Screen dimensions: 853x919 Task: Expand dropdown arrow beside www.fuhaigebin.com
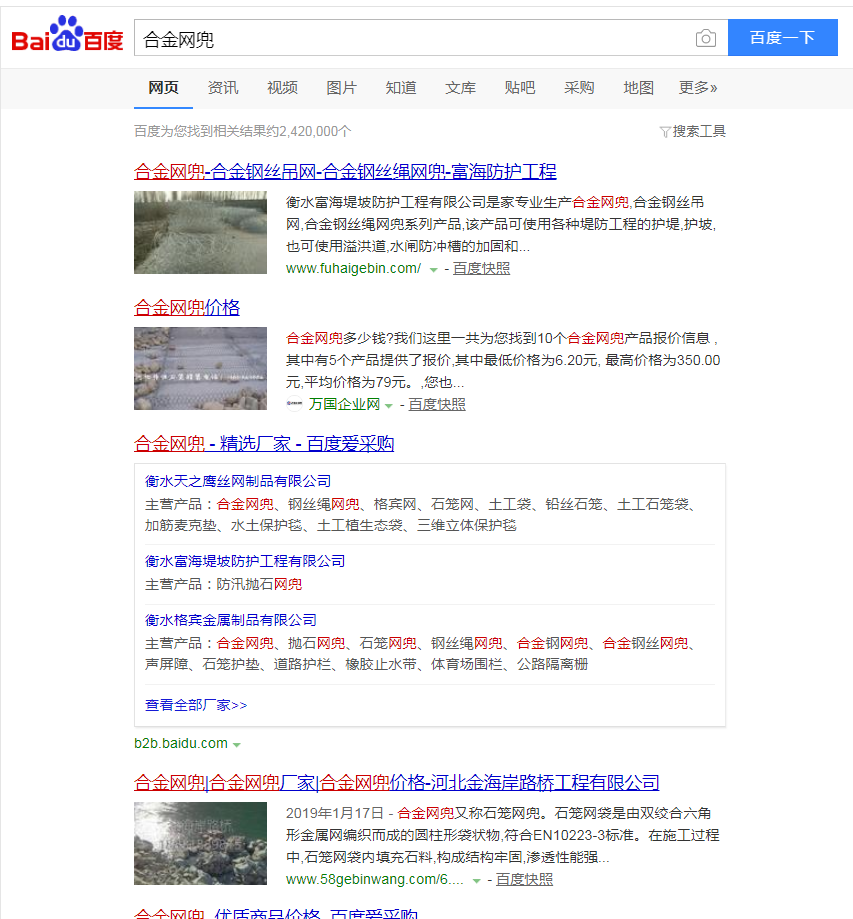click(434, 270)
